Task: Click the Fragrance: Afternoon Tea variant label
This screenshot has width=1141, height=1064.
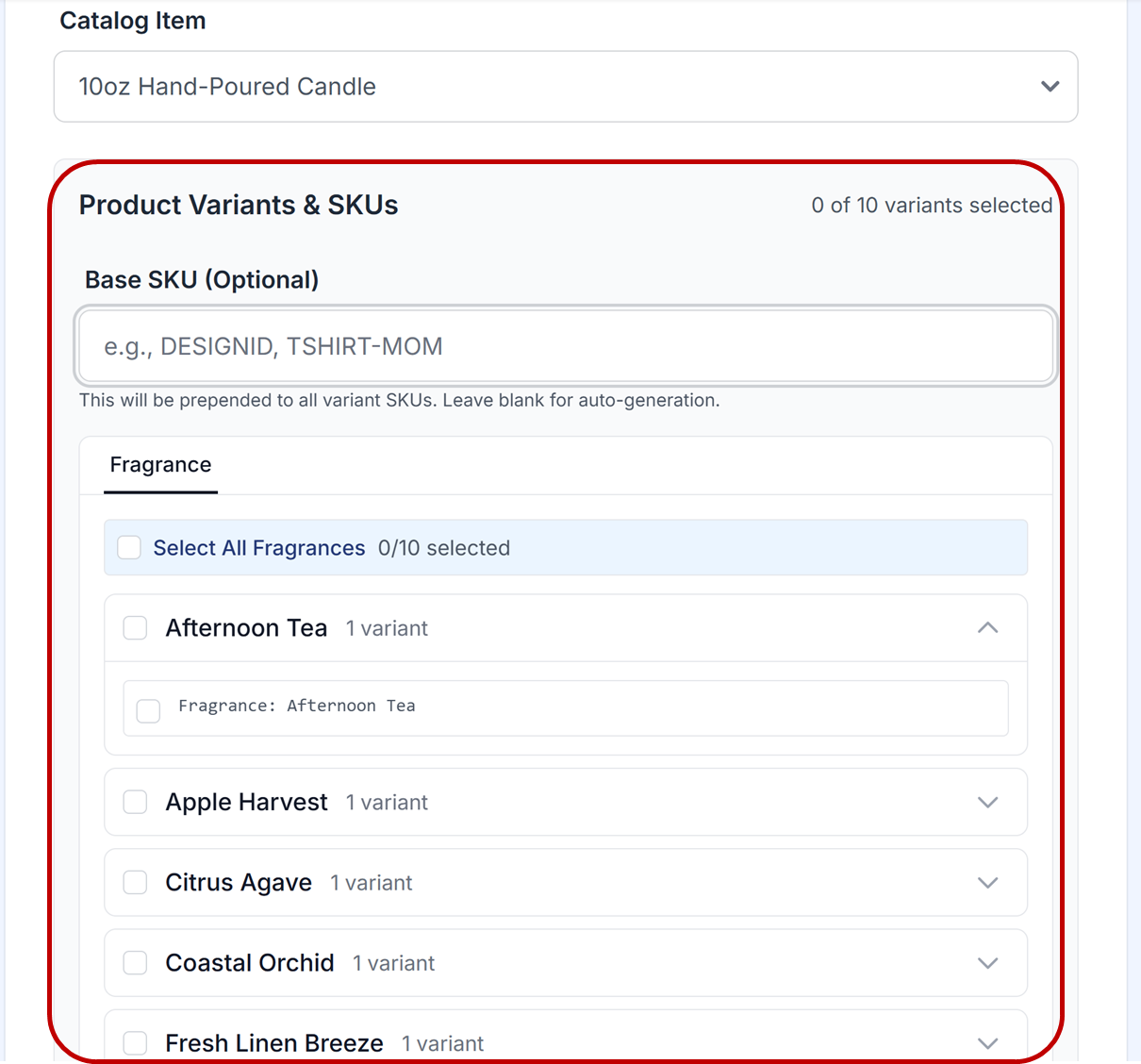Action: [x=296, y=707]
